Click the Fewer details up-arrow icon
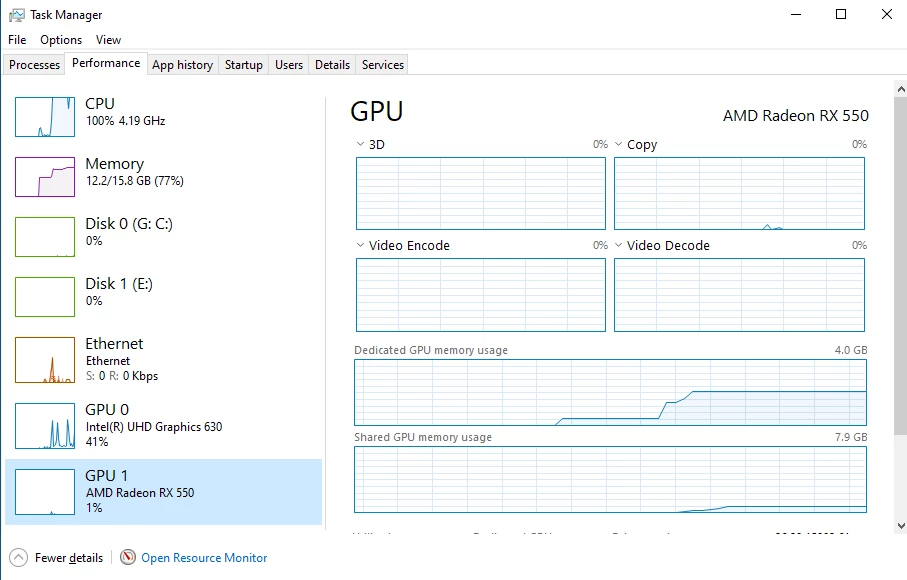 (x=19, y=557)
